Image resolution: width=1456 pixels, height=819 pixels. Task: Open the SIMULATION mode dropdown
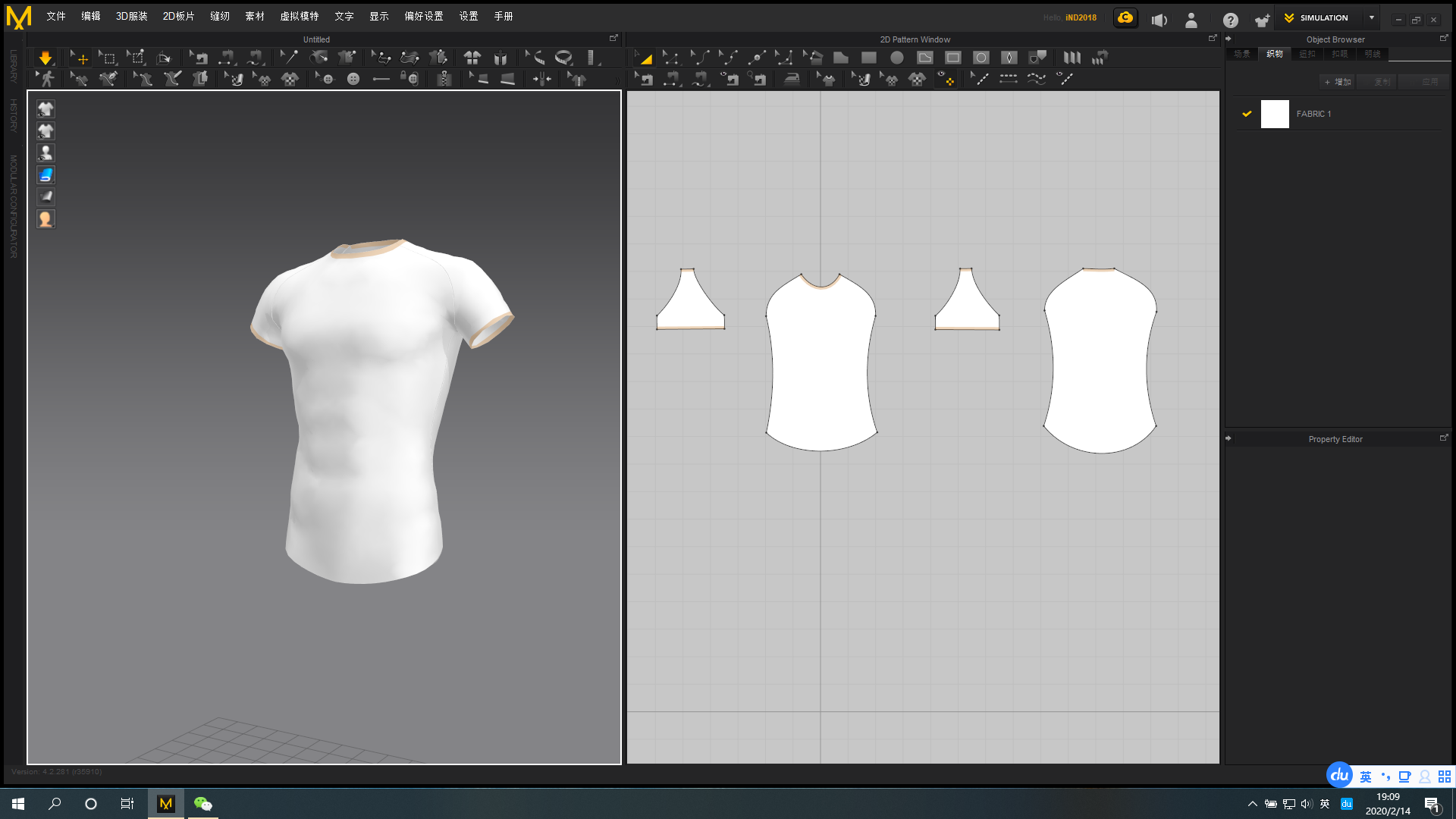tap(1371, 17)
